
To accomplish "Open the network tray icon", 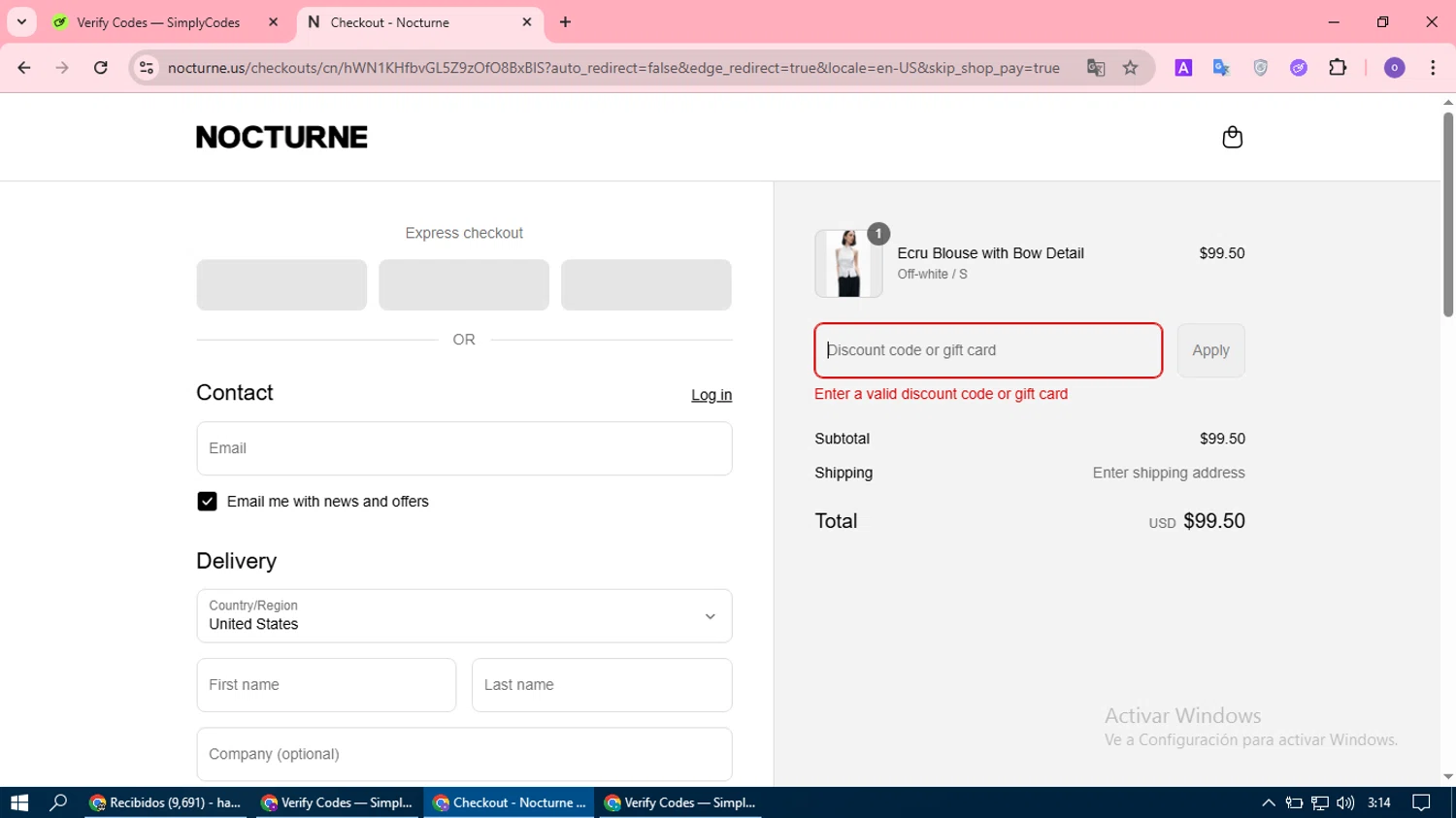I will point(1319,802).
